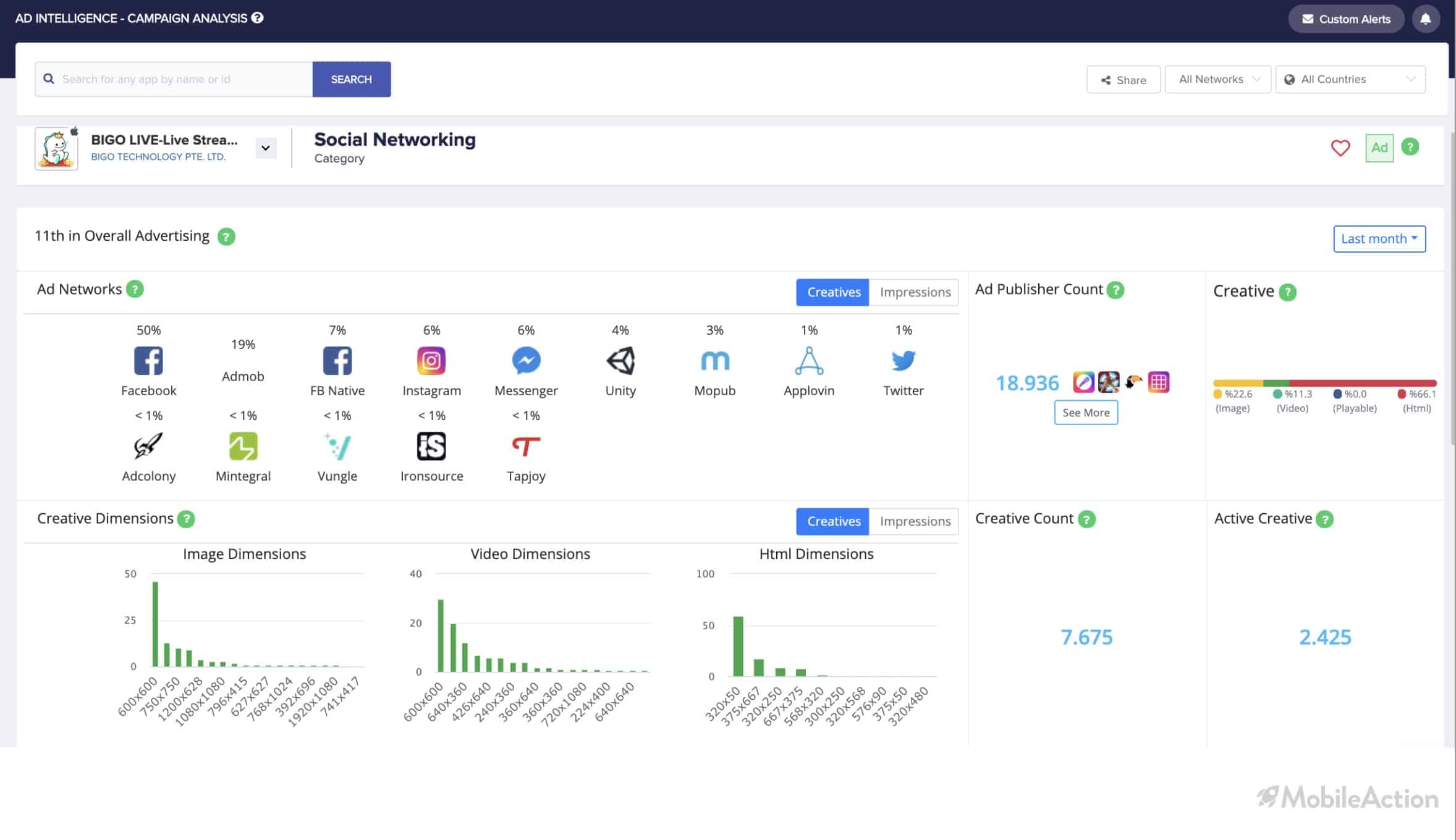
Task: Switch Ad Networks to Impressions view
Action: pyautogui.click(x=915, y=292)
